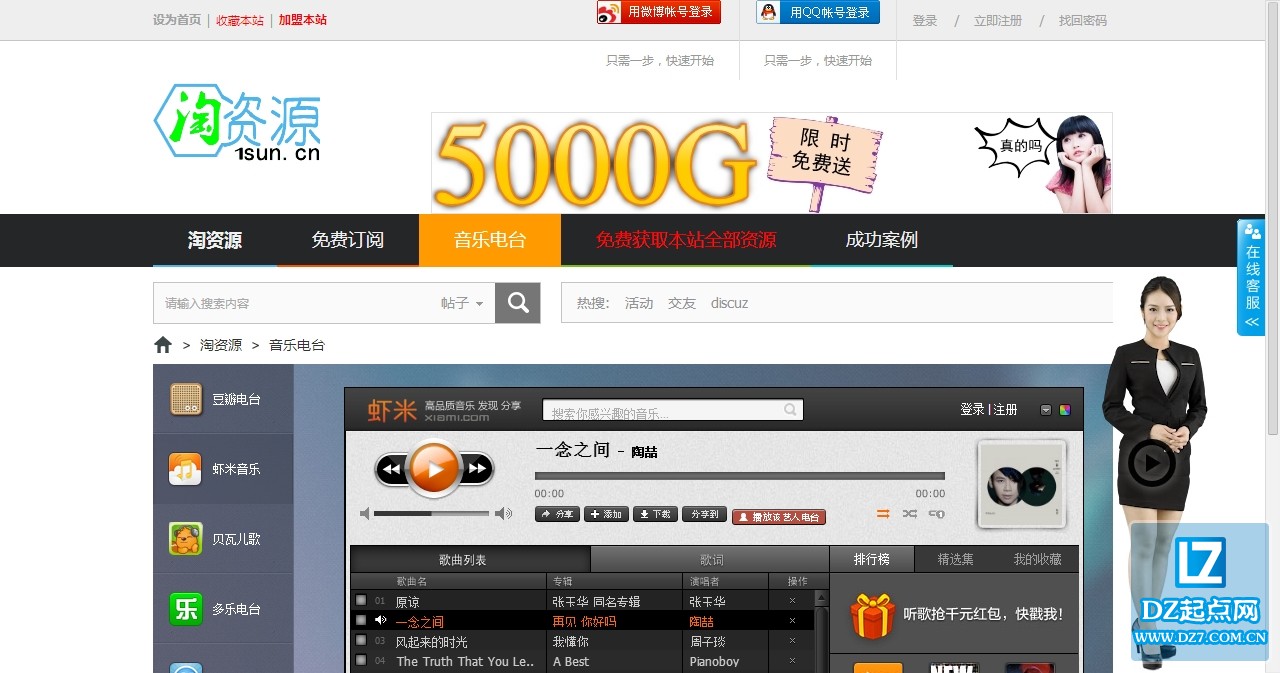The image size is (1280, 673).
Task: Click the red gift box icon
Action: coord(872,616)
